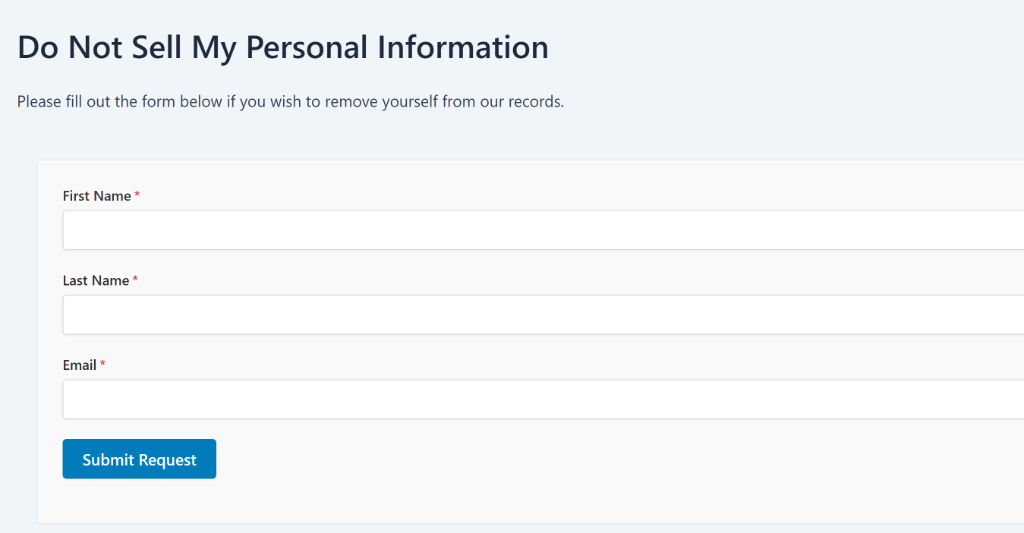Viewport: 1024px width, 533px height.
Task: Click the Do Not Sell page heading
Action: [283, 47]
